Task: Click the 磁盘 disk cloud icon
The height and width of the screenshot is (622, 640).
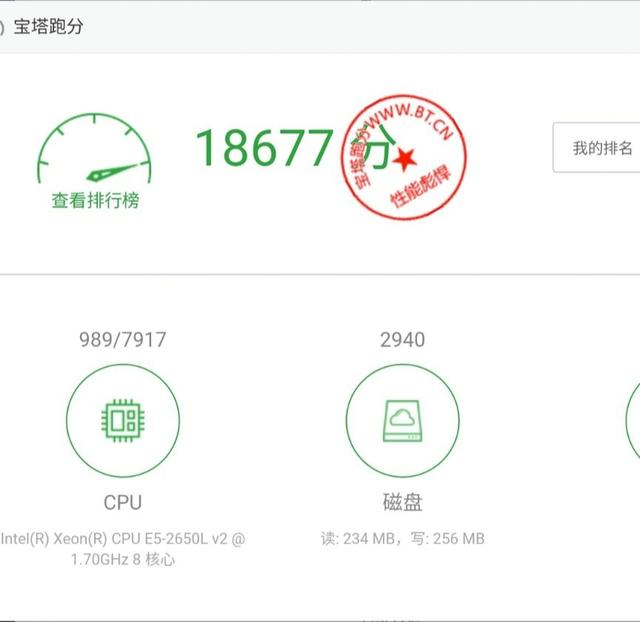Action: 402,420
